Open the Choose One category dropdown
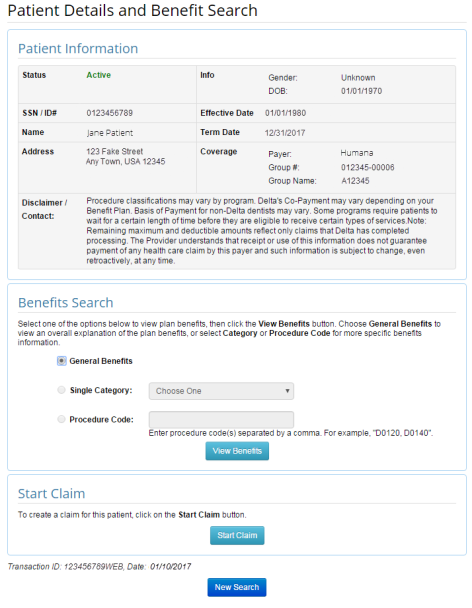Viewport: 472px width, 608px height. coord(221,391)
